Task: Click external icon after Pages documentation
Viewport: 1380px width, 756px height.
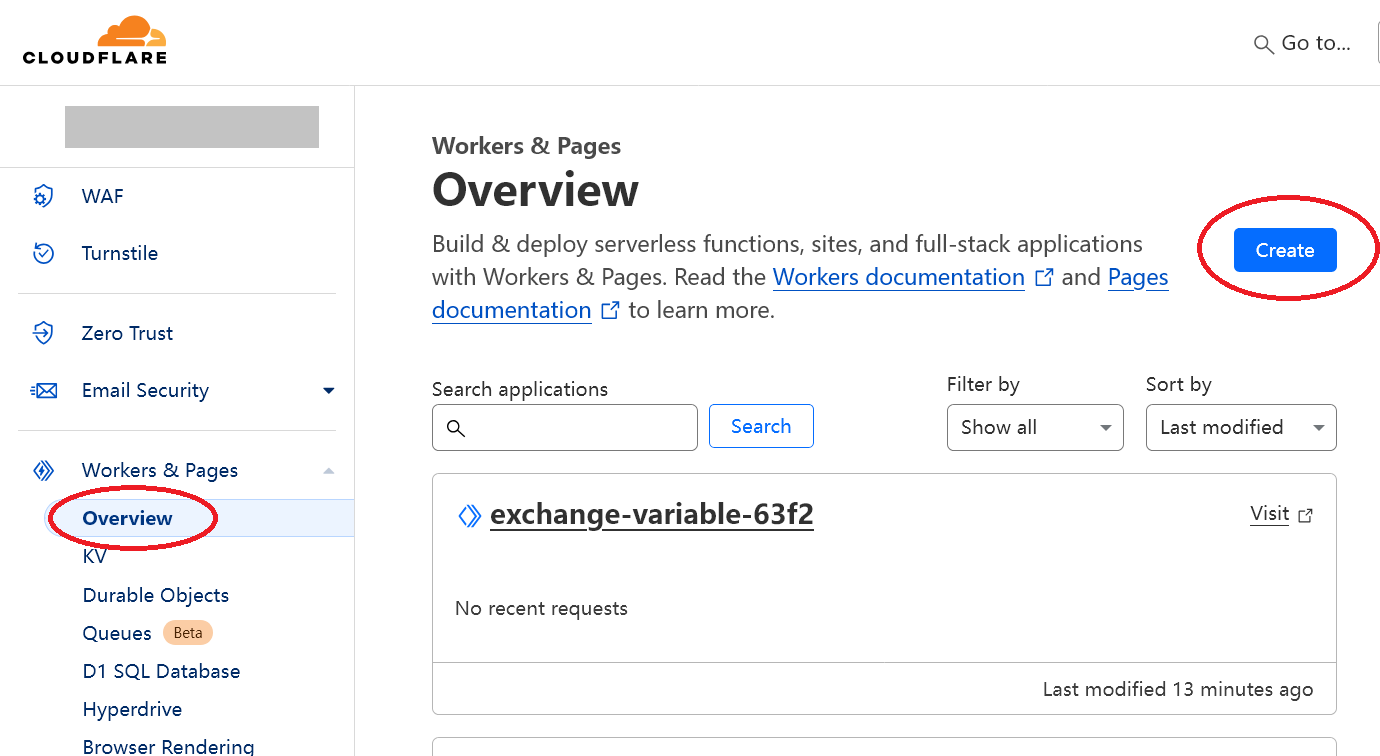Action: [610, 311]
